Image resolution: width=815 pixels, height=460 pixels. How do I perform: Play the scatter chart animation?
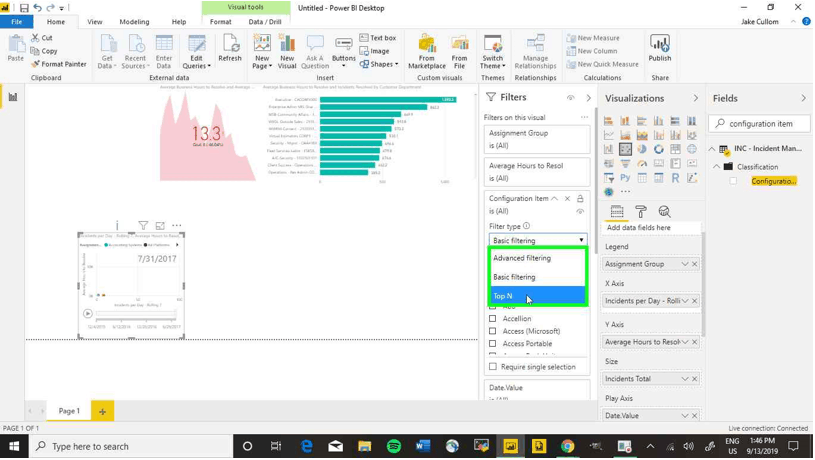point(87,313)
